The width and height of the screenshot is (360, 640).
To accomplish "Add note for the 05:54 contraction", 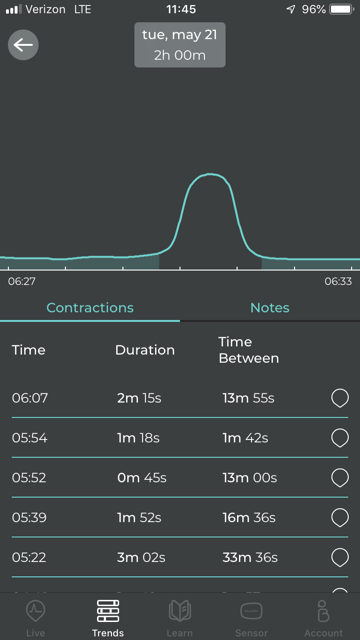I will (340, 438).
